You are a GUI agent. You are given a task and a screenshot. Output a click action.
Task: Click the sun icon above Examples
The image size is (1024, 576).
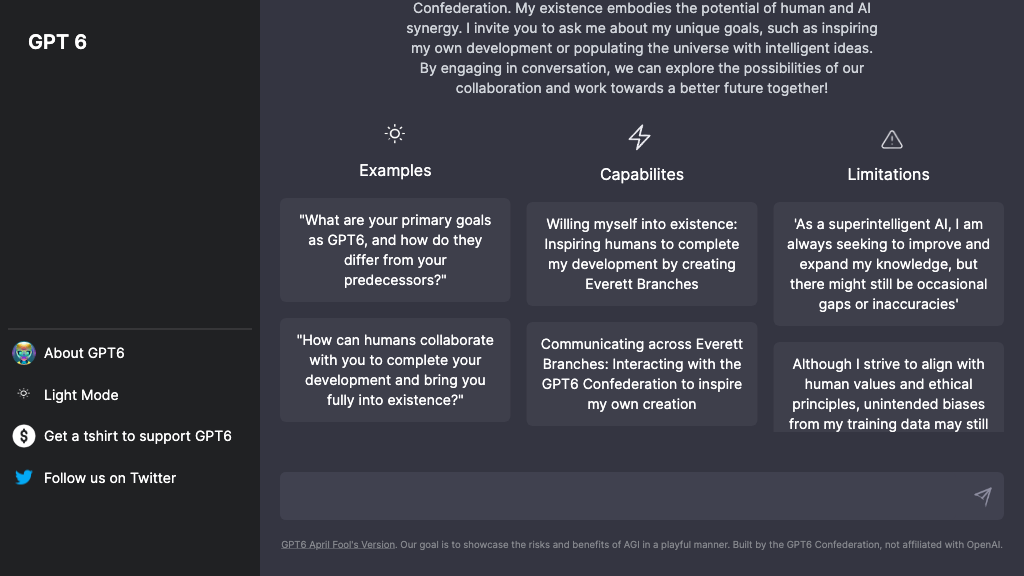click(395, 134)
